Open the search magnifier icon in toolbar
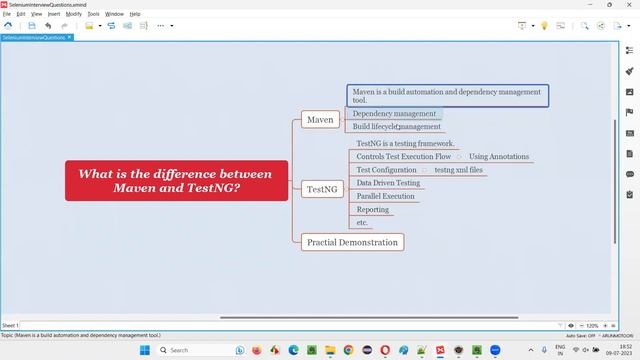 585,26
